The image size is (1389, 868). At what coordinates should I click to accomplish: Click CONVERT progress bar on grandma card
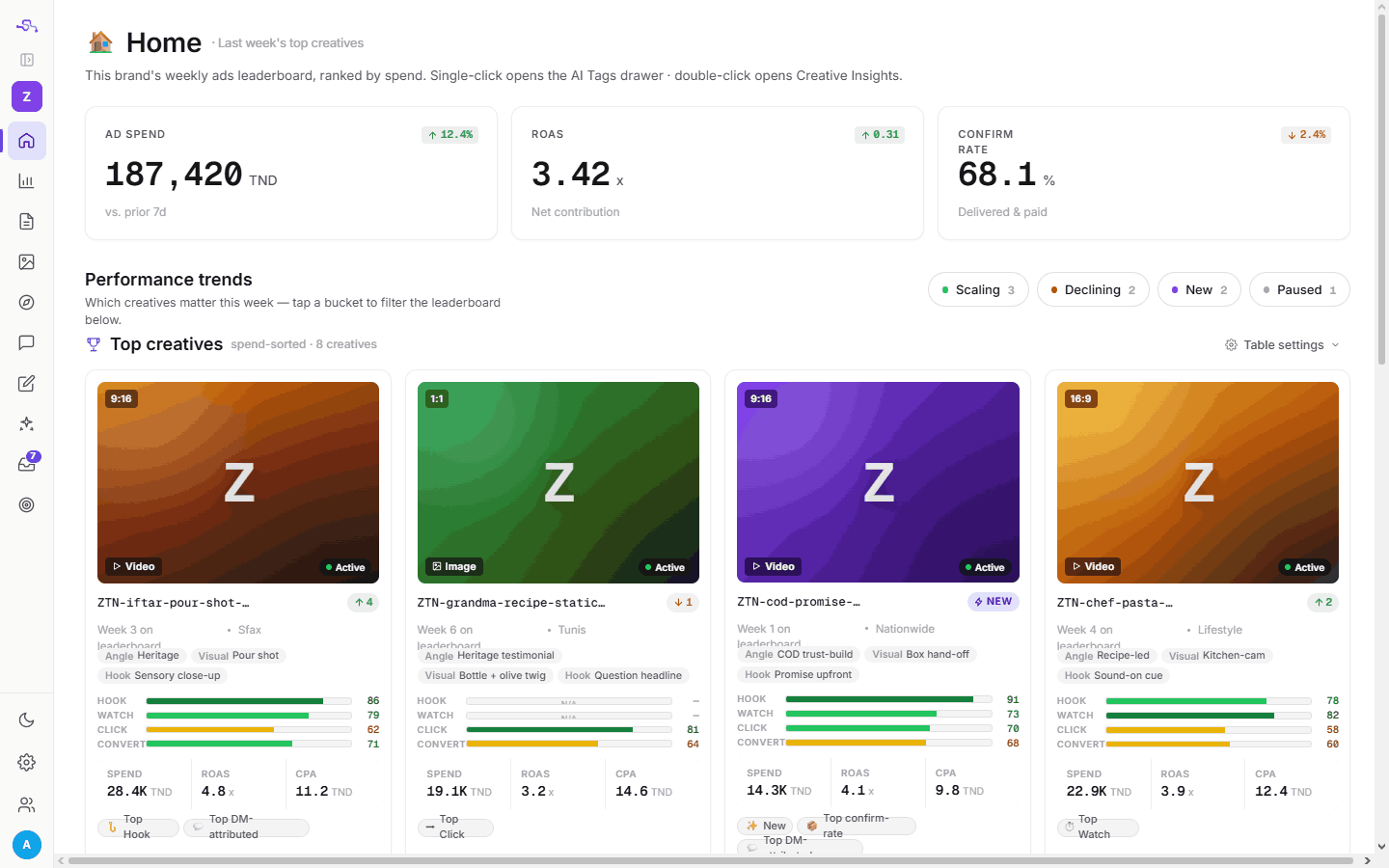[x=569, y=745]
